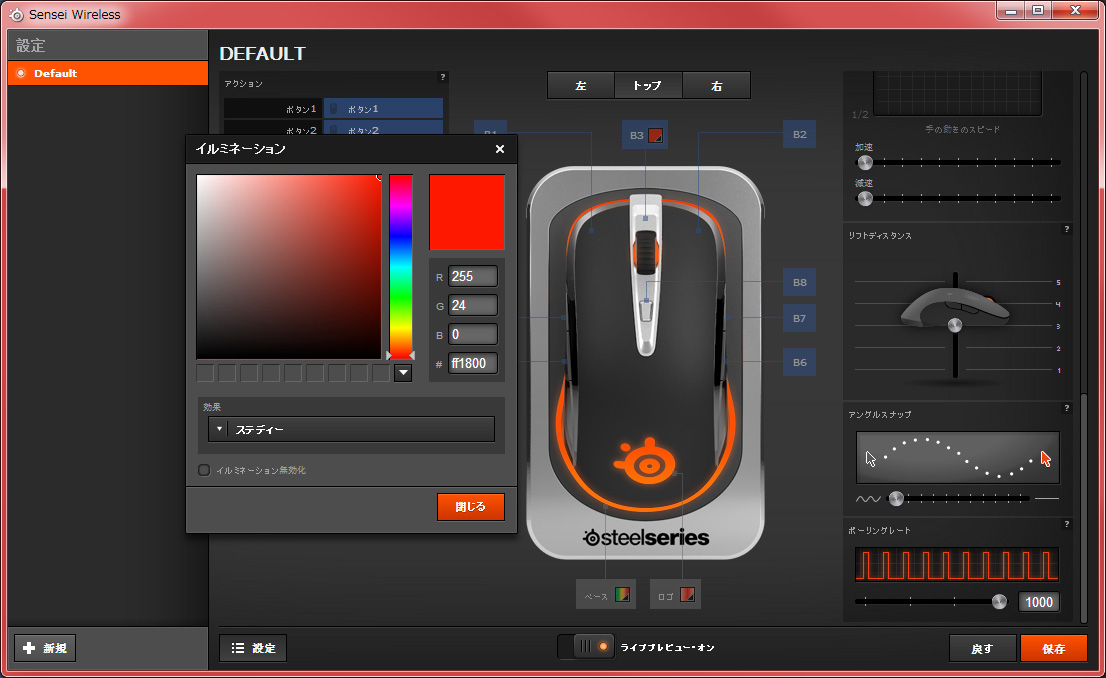Viewport: 1106px width, 678px height.
Task: Open help for アクション panel
Action: click(x=442, y=77)
